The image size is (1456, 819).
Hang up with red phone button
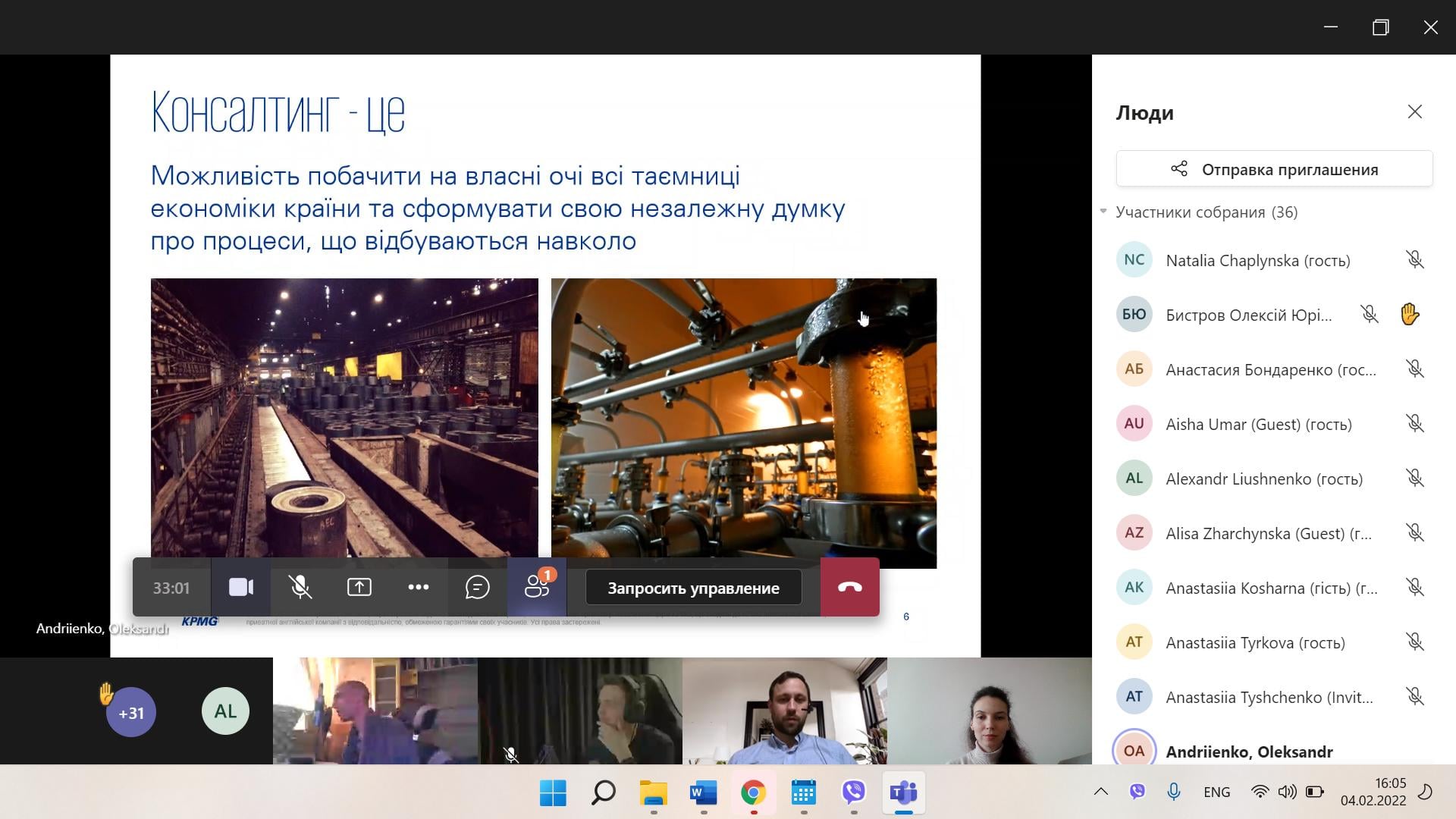[x=849, y=588]
